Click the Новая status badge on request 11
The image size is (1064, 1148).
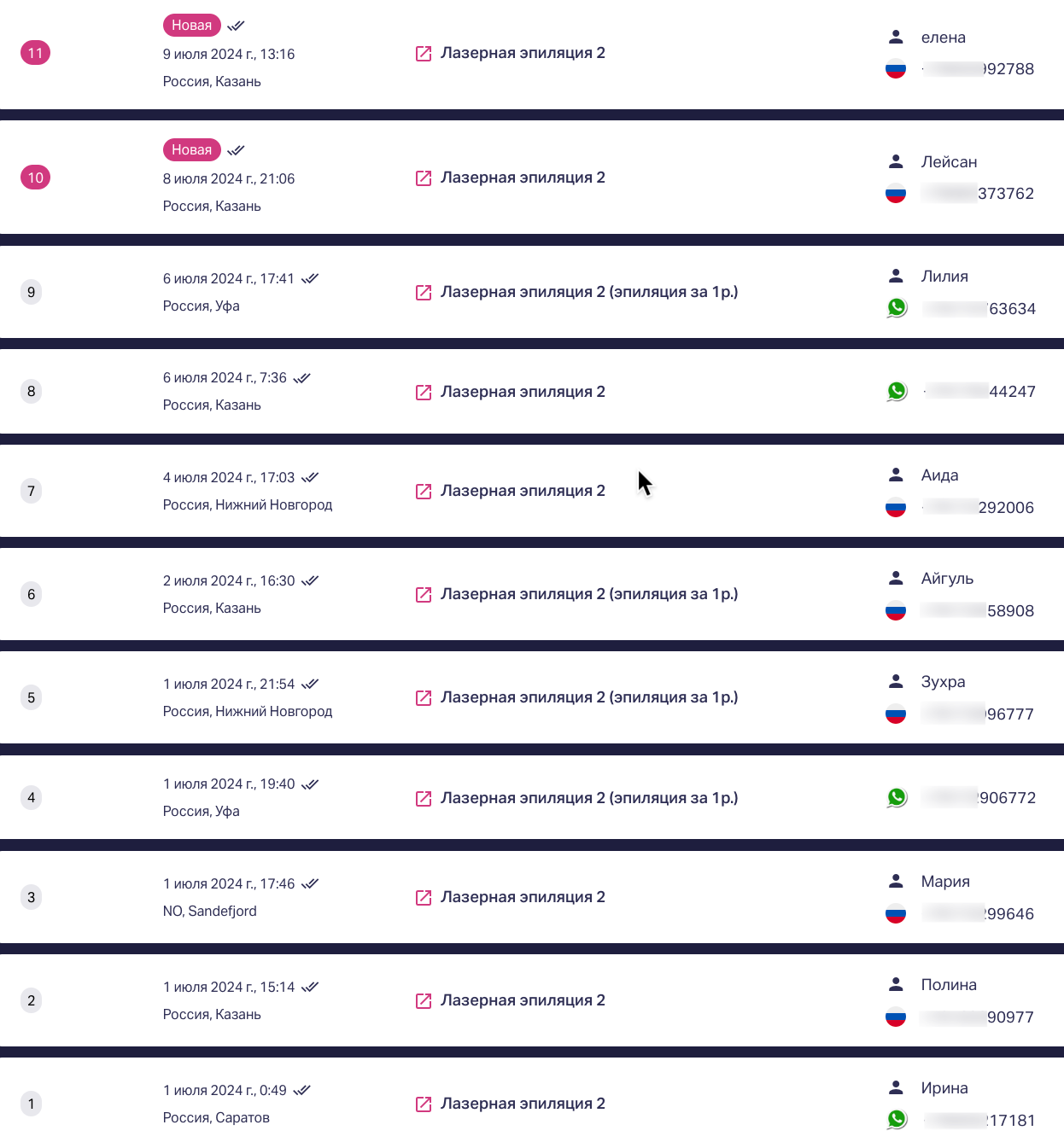point(191,26)
